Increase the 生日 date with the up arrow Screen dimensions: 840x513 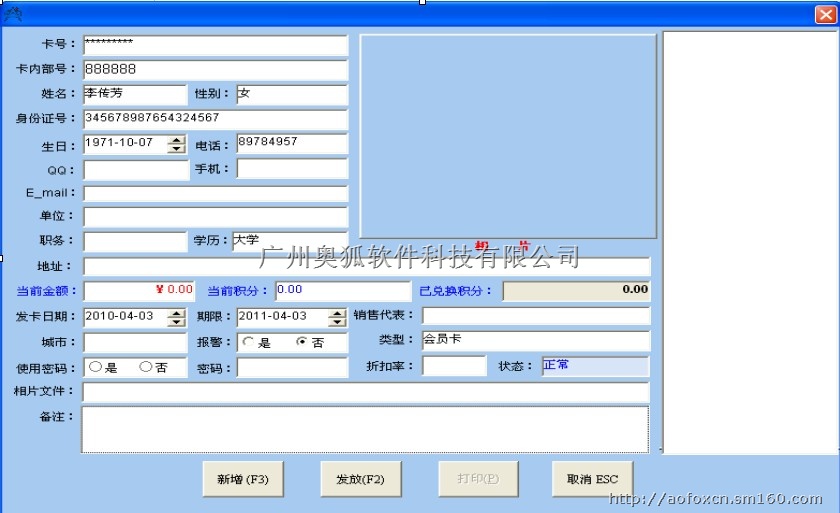tap(177, 140)
